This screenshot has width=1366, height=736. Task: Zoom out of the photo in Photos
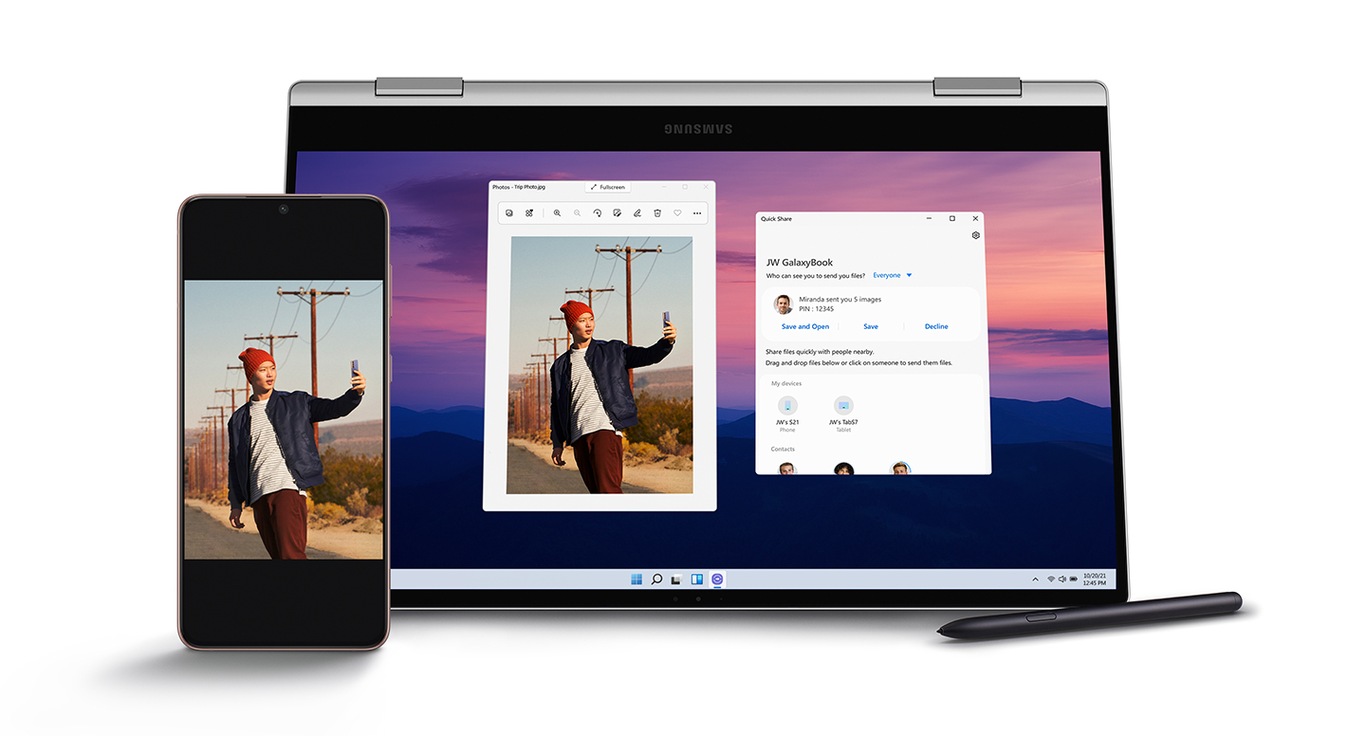tap(577, 213)
